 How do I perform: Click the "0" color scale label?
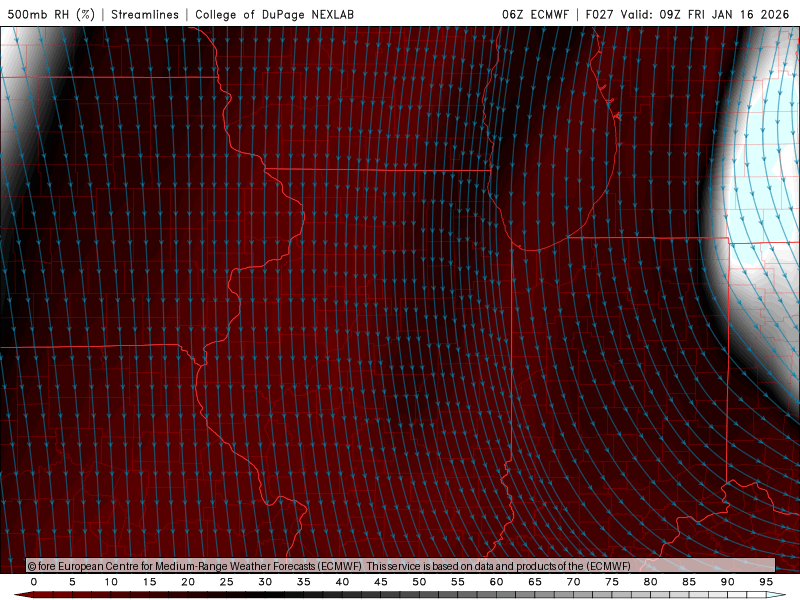coord(34,582)
